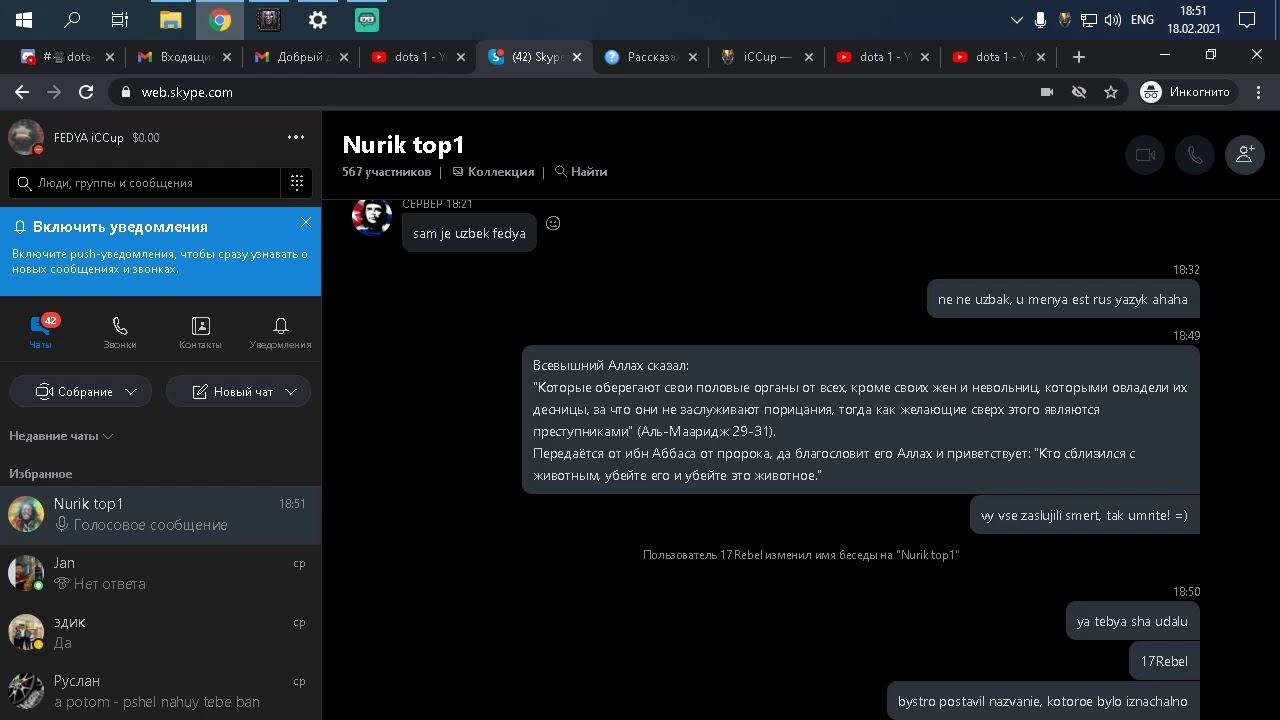The image size is (1280, 720).
Task: Open the Windows Start menu
Action: pyautogui.click(x=23, y=20)
